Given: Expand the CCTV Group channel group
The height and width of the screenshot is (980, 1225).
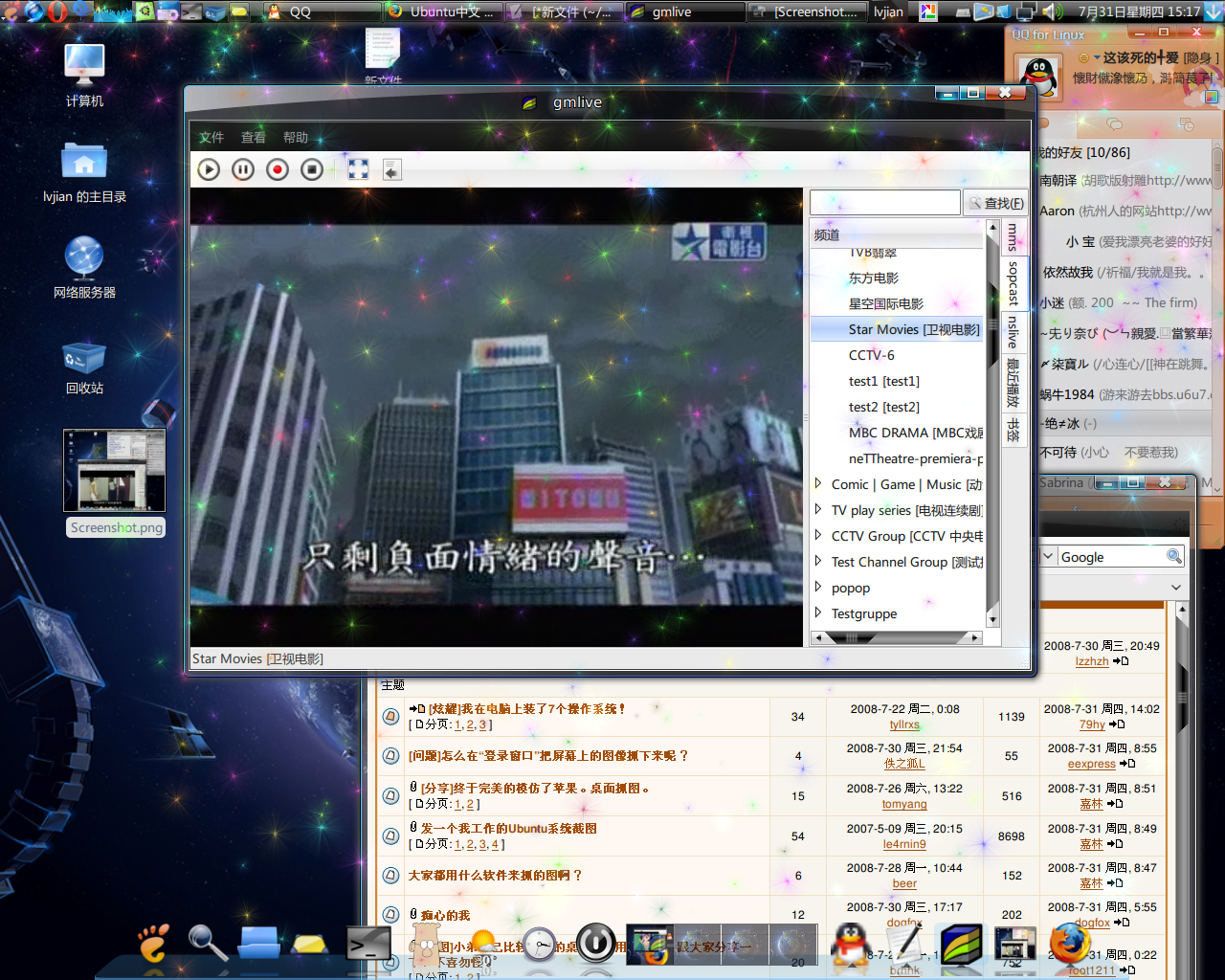Looking at the screenshot, I should pos(818,536).
